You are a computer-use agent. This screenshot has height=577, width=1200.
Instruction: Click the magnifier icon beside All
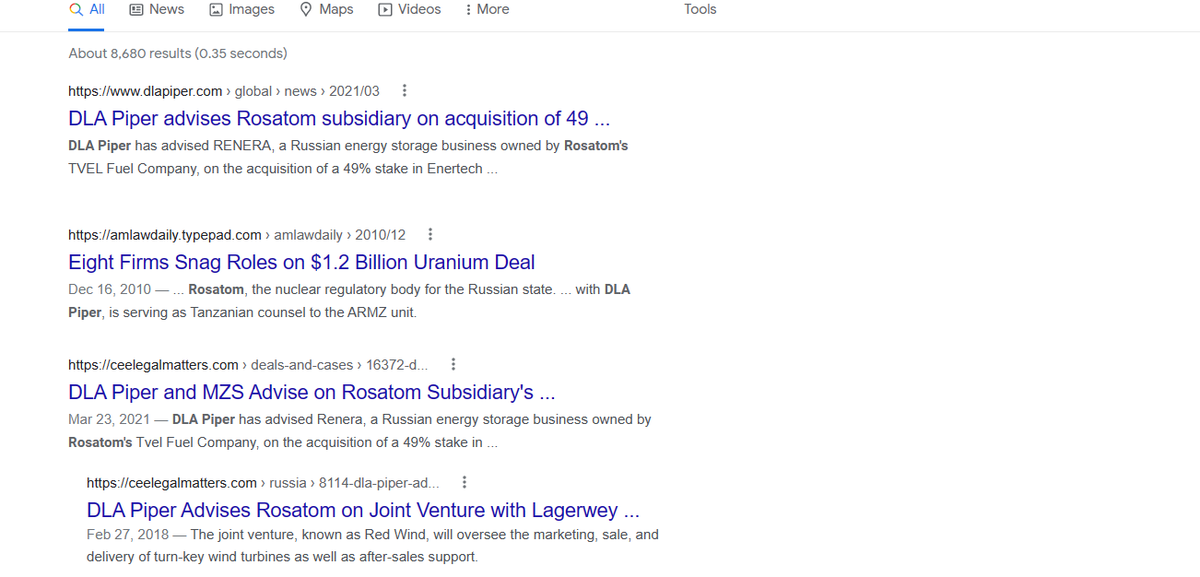point(76,9)
